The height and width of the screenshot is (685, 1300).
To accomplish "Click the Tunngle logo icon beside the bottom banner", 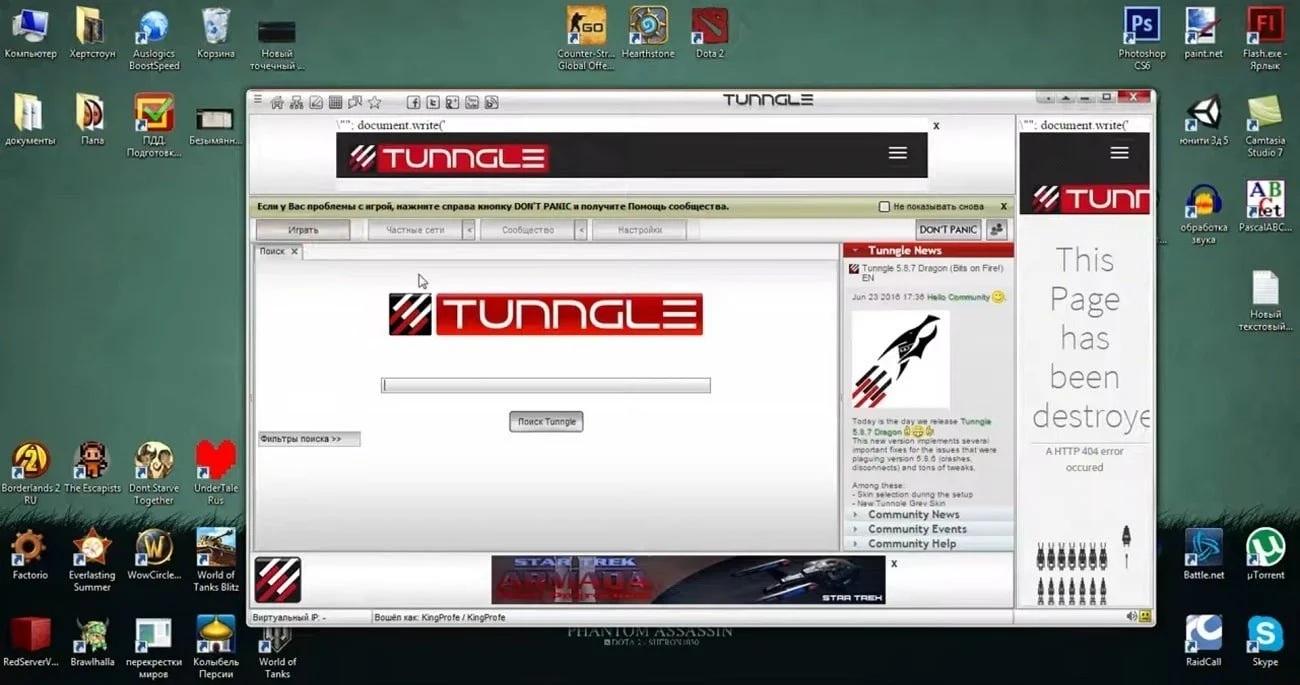I will [x=277, y=580].
